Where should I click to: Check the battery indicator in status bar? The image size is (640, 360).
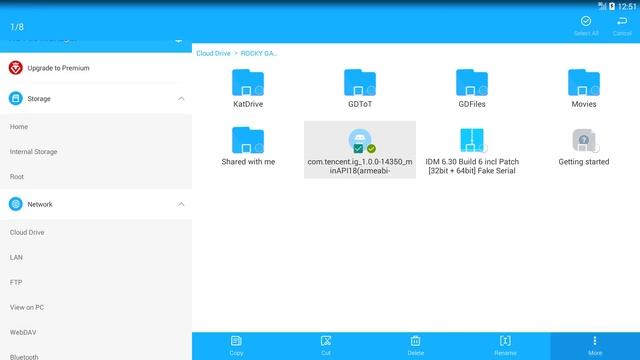612,6
